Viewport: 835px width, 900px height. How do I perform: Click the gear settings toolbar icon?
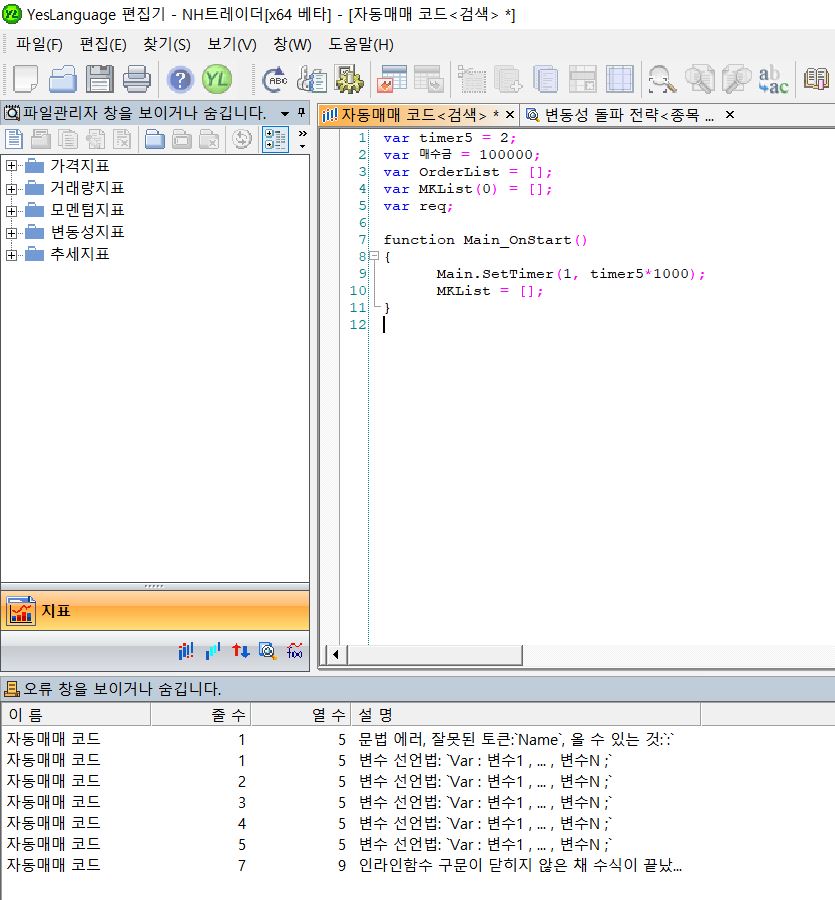[x=347, y=79]
